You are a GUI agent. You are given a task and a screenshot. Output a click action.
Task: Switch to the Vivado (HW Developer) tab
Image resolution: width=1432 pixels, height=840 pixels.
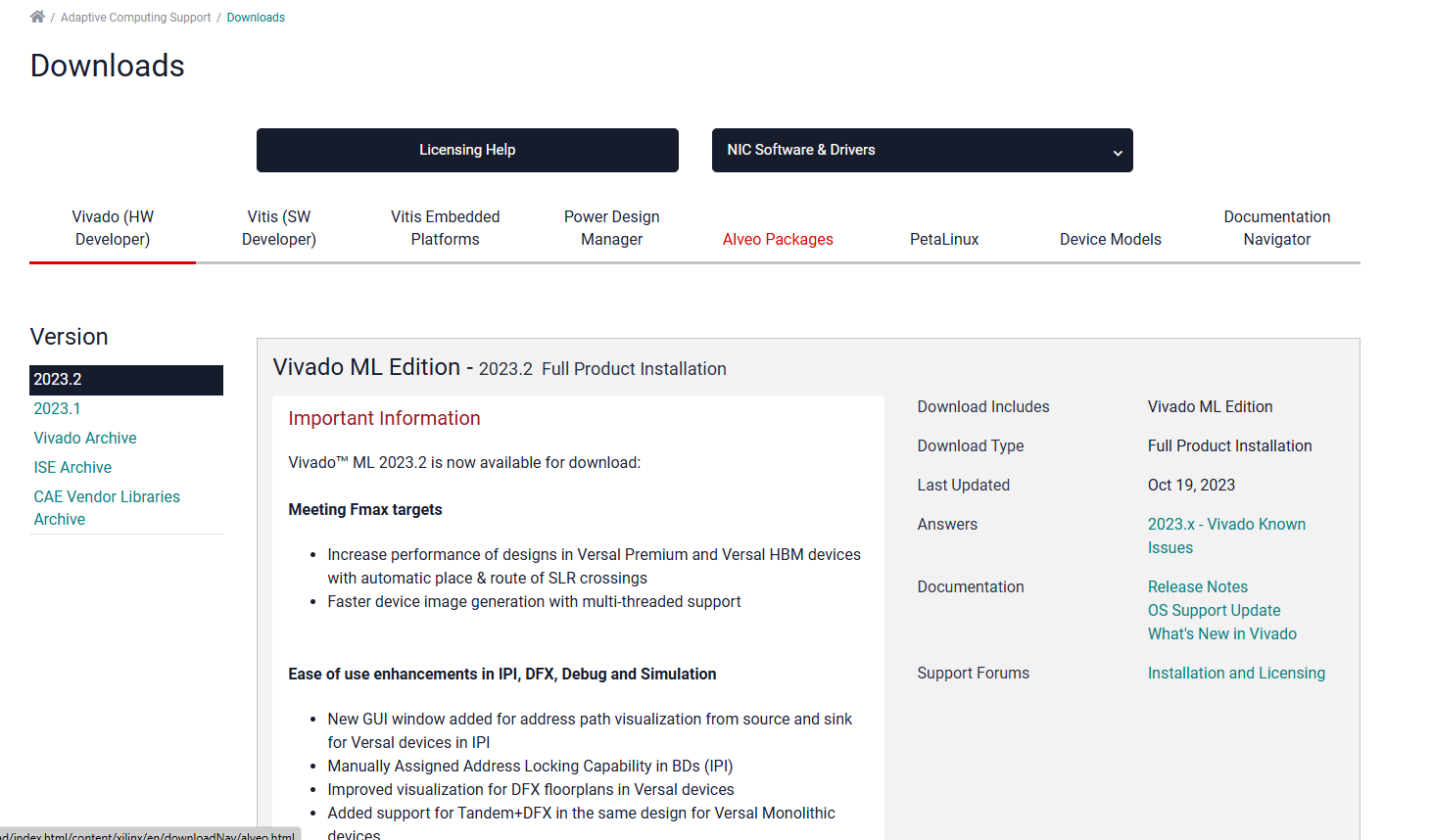(113, 228)
